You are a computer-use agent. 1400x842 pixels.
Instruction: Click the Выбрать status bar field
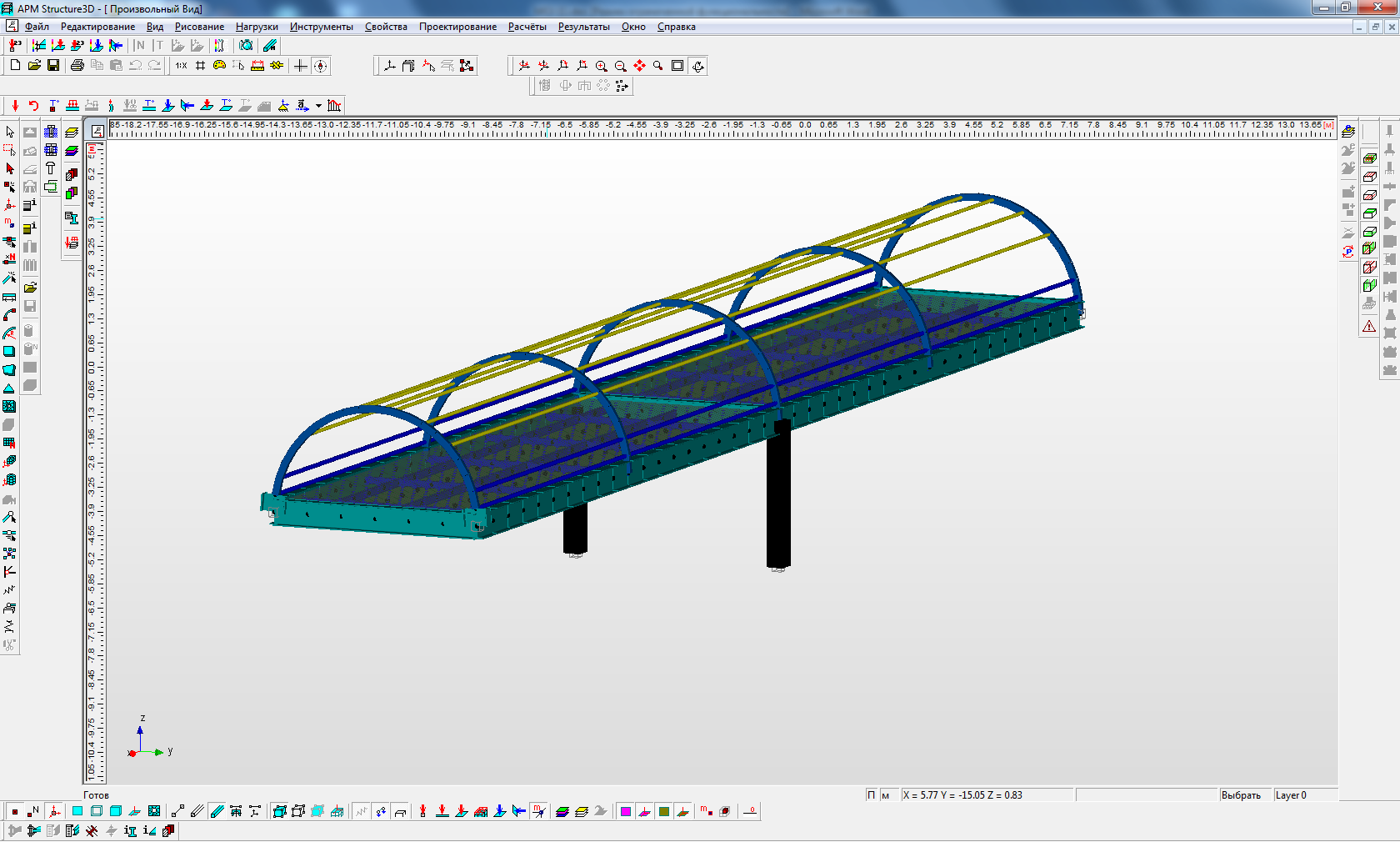coord(1246,794)
